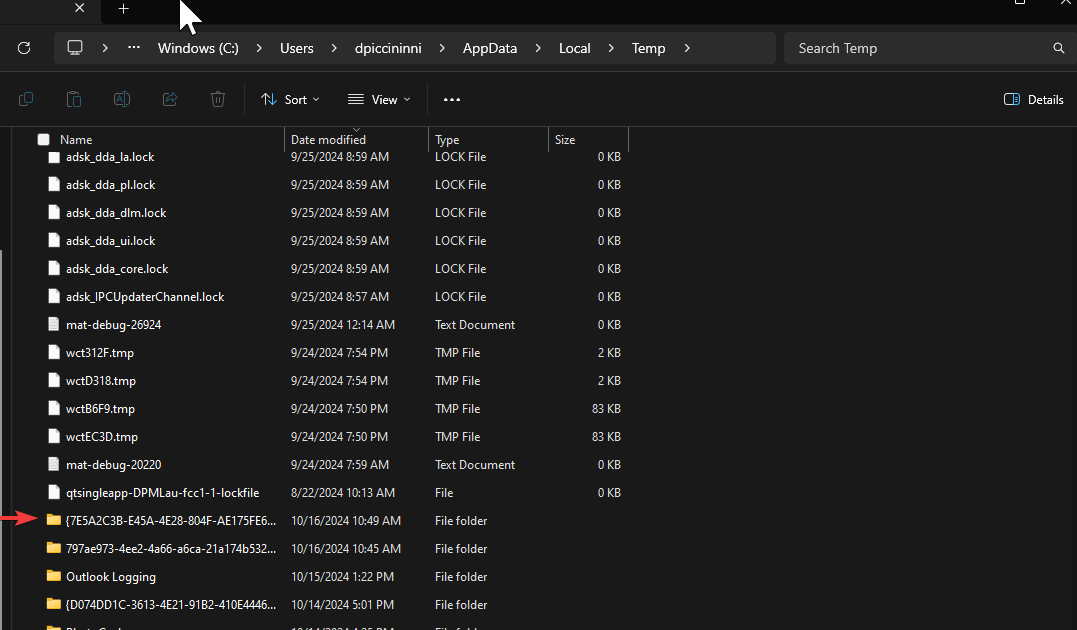Click the vertical scrollbar on left pane edge

click(x=1, y=440)
